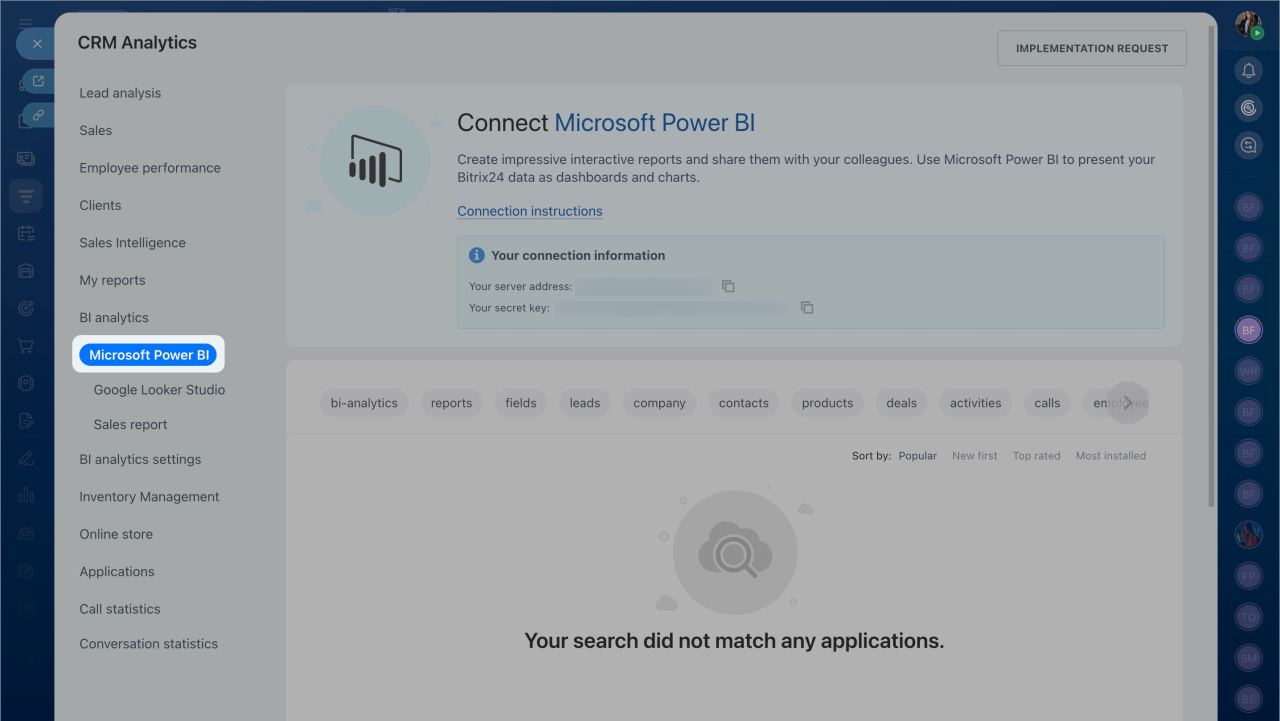Click the user profile avatar at top right
This screenshot has width=1280, height=721.
pyautogui.click(x=1248, y=25)
